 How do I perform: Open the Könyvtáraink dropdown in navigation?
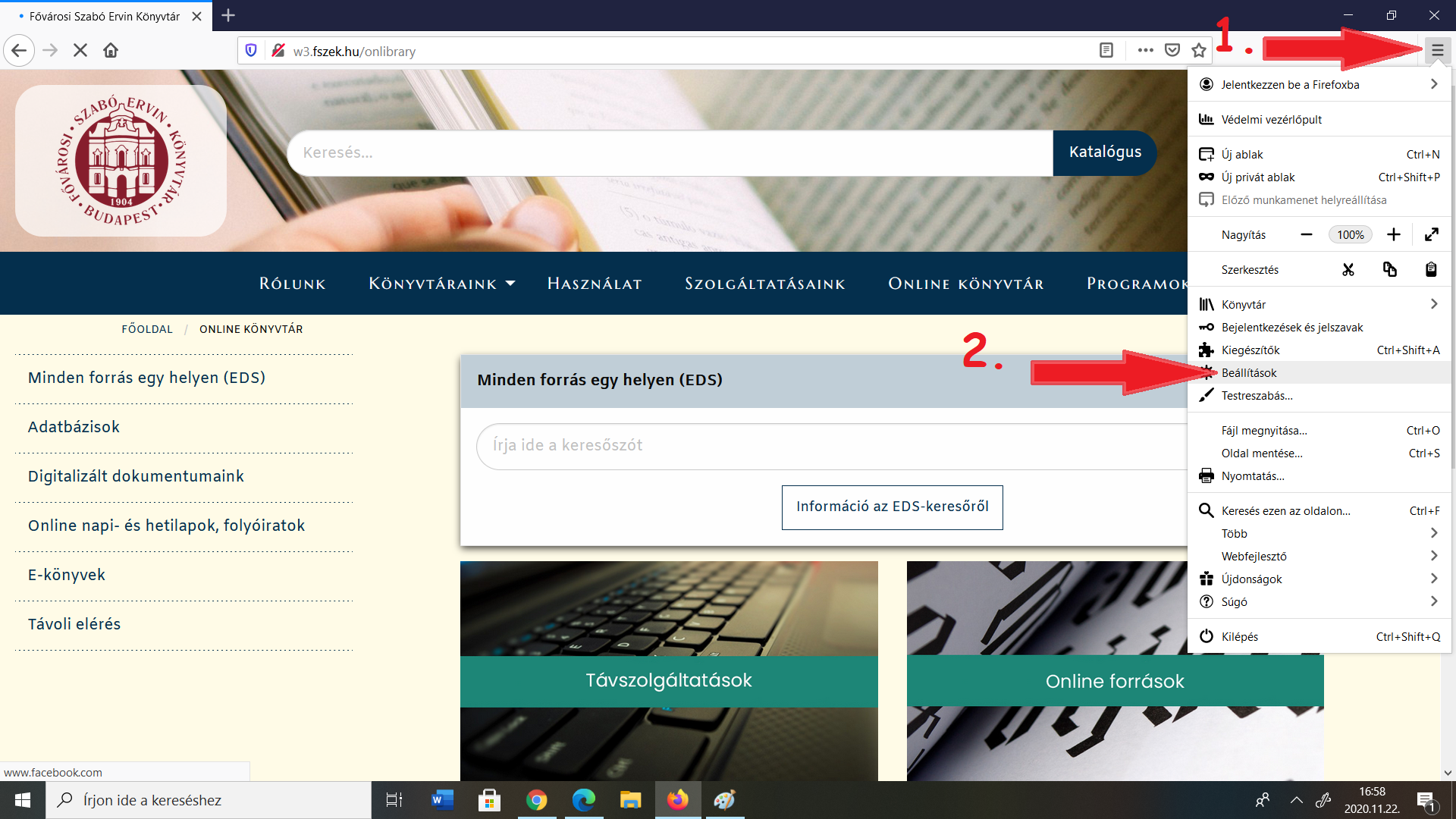[x=441, y=284]
